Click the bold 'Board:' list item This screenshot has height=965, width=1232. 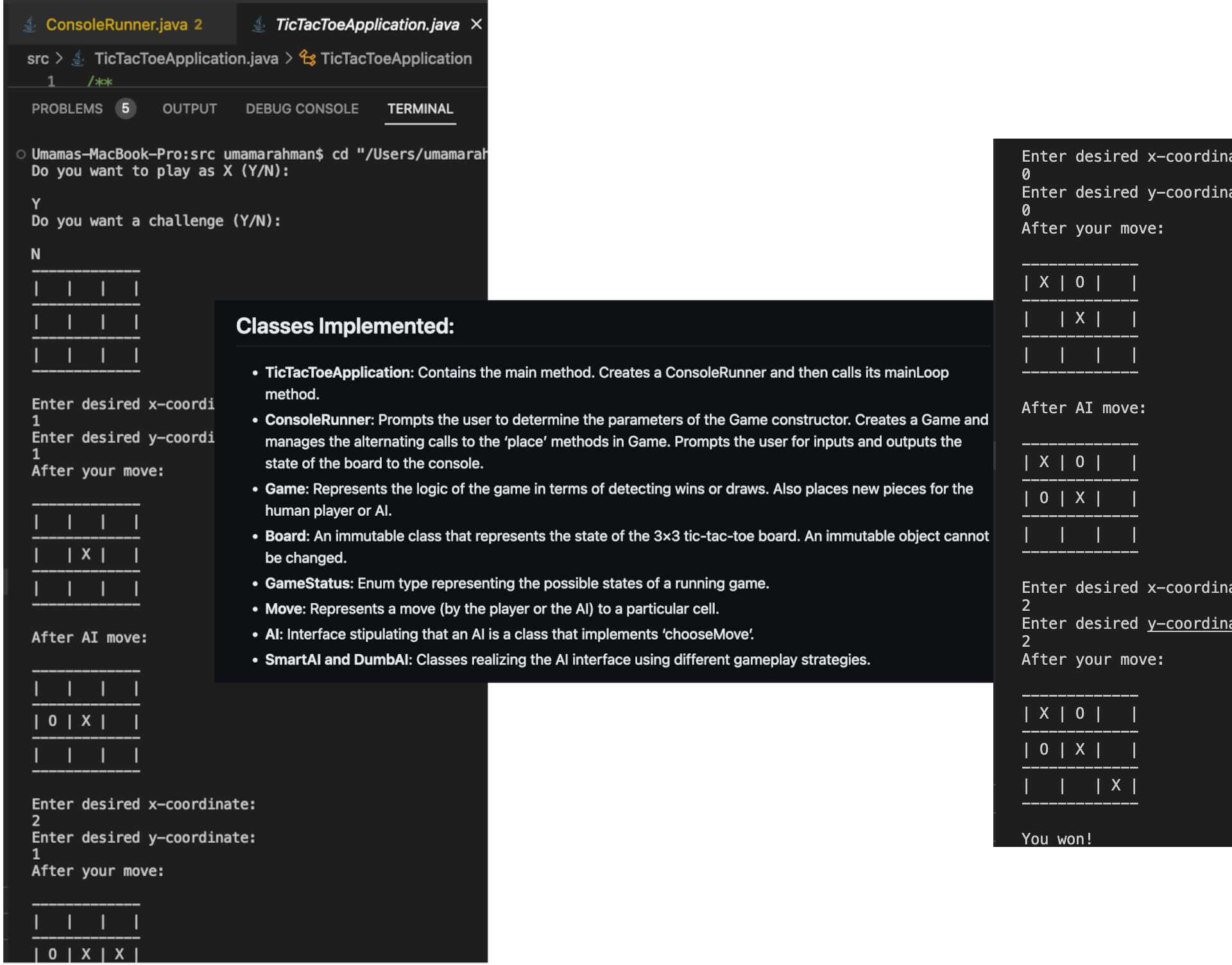pos(287,536)
